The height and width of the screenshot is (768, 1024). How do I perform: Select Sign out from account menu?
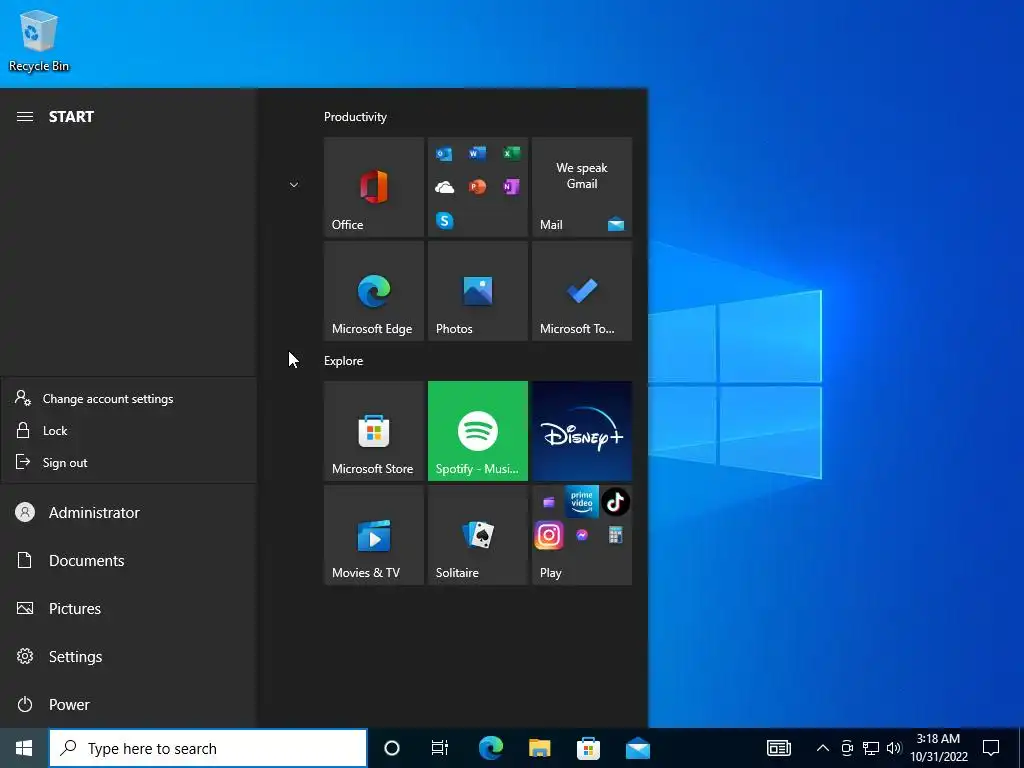[x=129, y=462]
